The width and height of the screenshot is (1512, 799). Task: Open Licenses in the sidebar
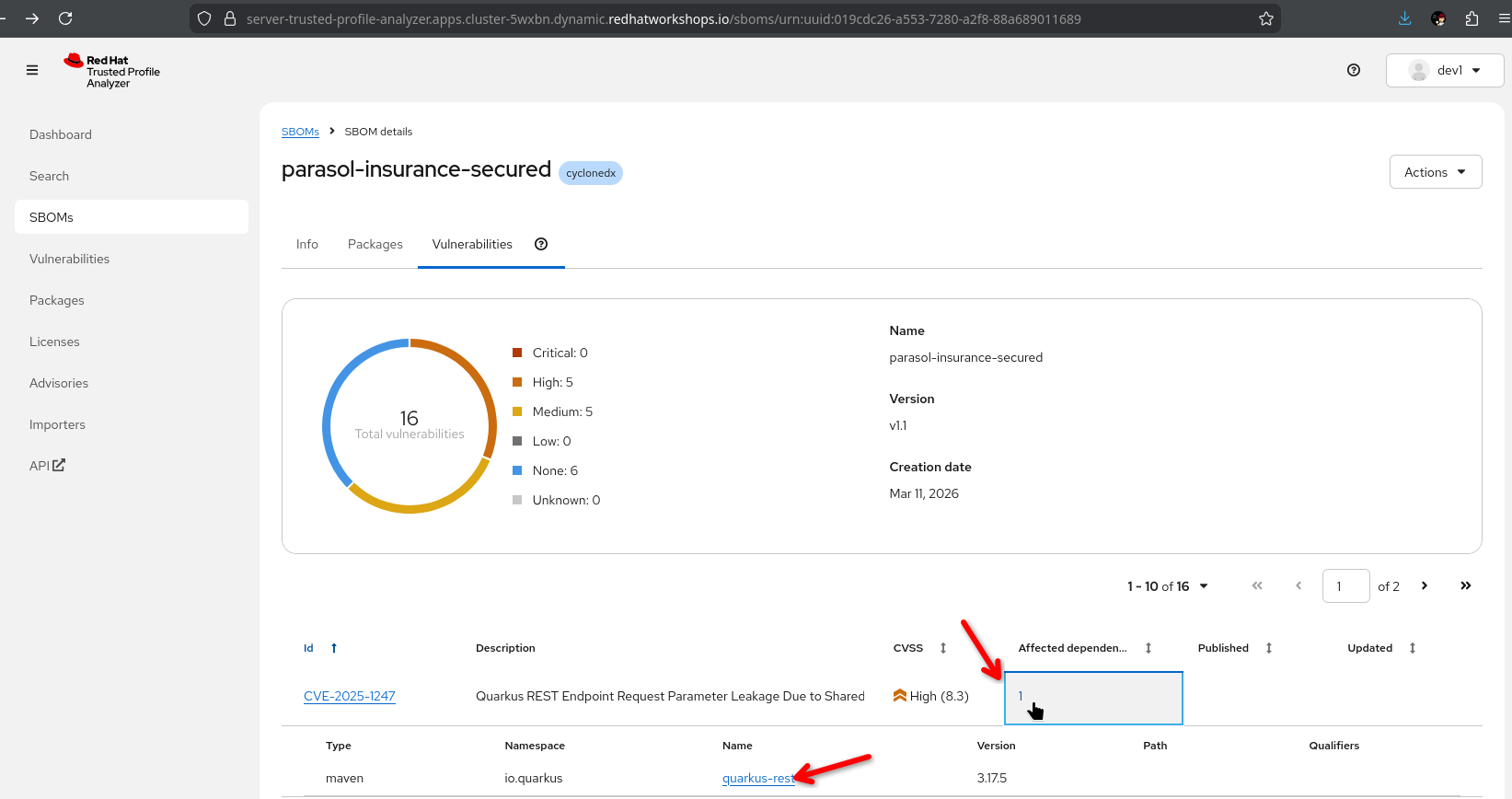point(132,342)
